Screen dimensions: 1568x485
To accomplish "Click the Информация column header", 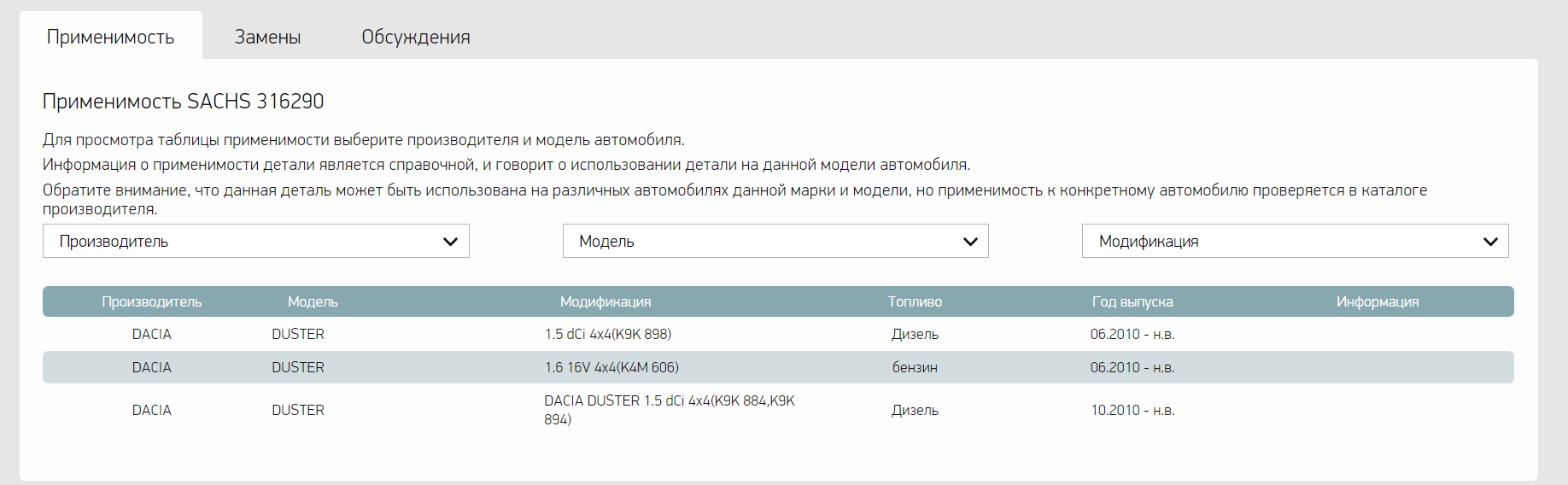I will (x=1378, y=301).
